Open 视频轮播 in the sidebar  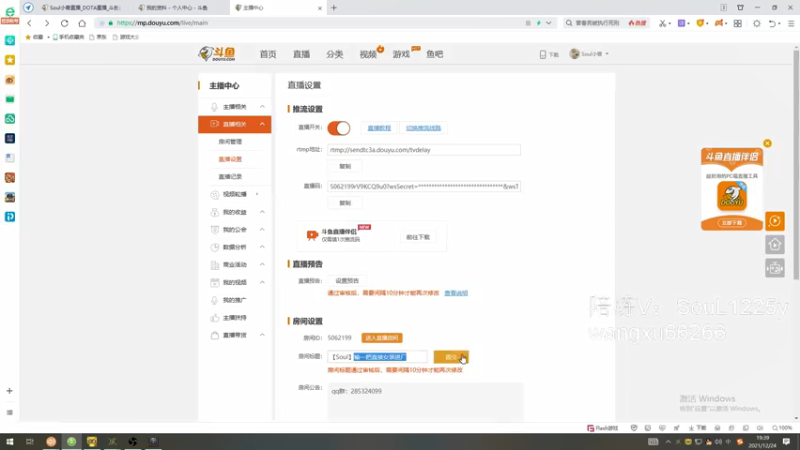point(235,194)
